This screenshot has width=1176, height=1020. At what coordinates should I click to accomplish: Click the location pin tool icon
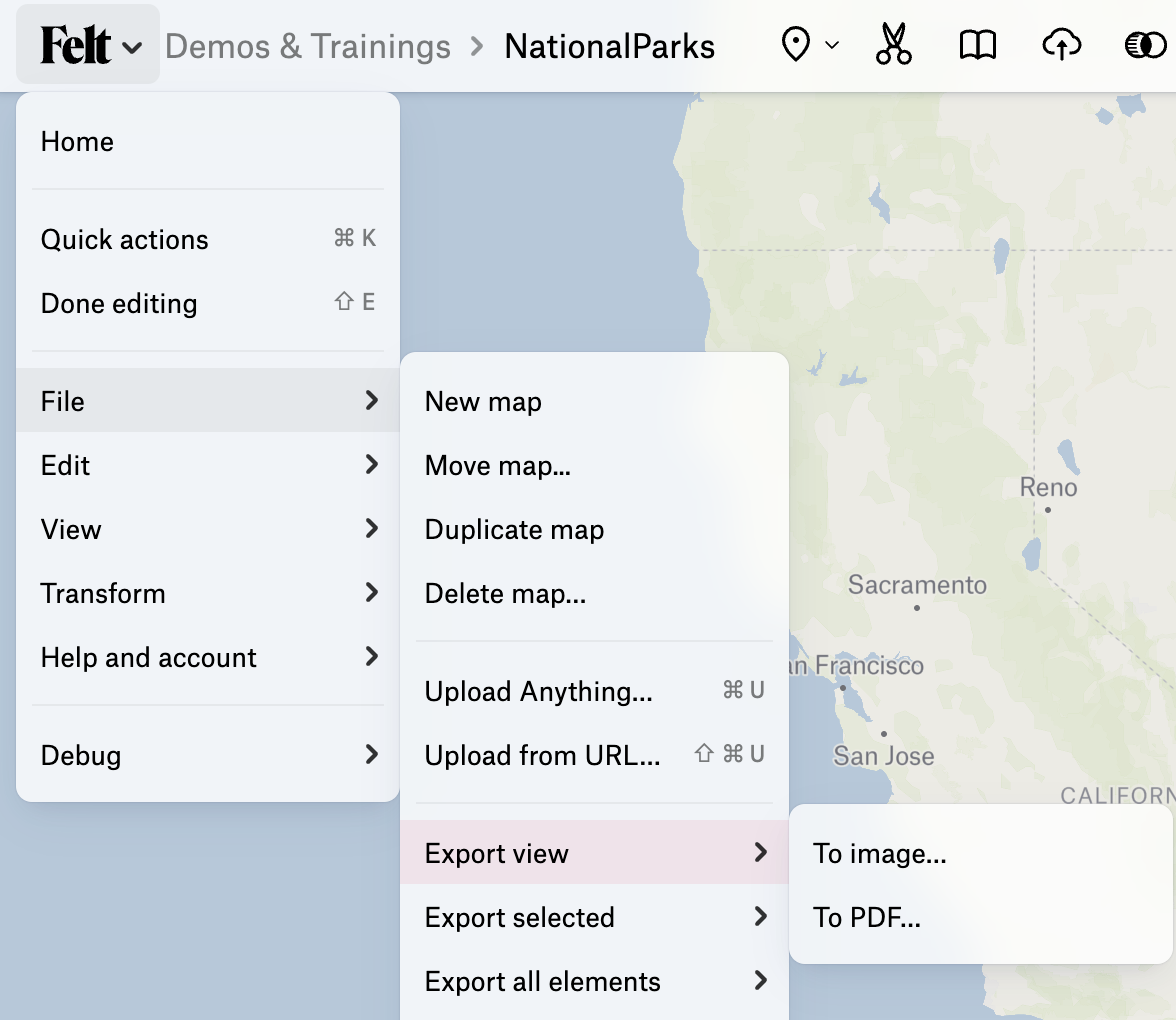796,46
